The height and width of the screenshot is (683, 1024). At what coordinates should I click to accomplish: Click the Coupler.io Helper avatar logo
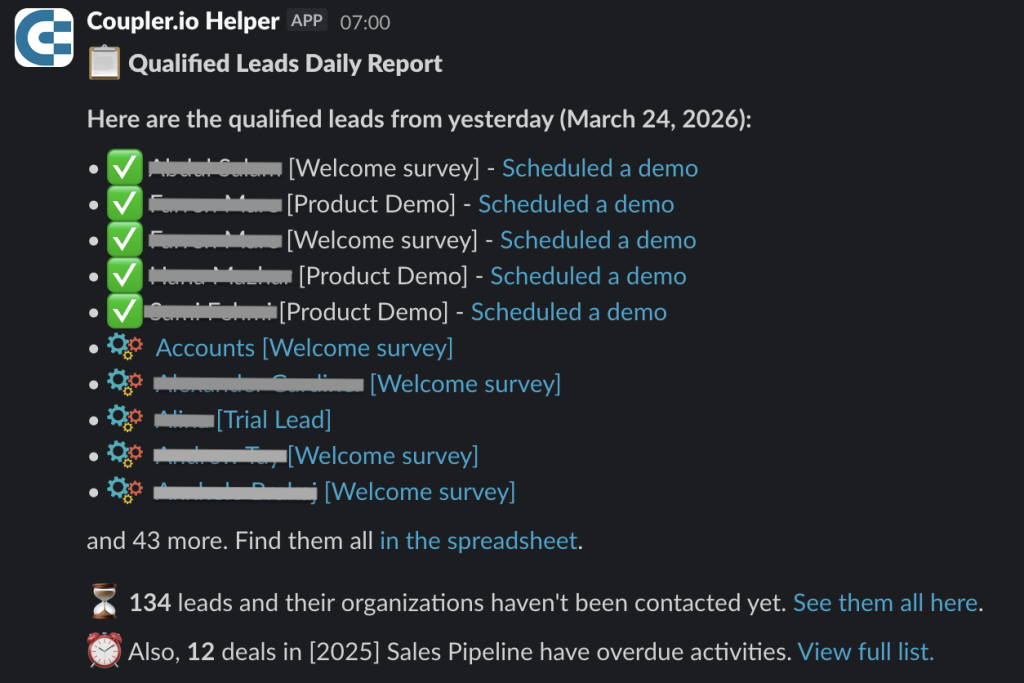pos(44,37)
